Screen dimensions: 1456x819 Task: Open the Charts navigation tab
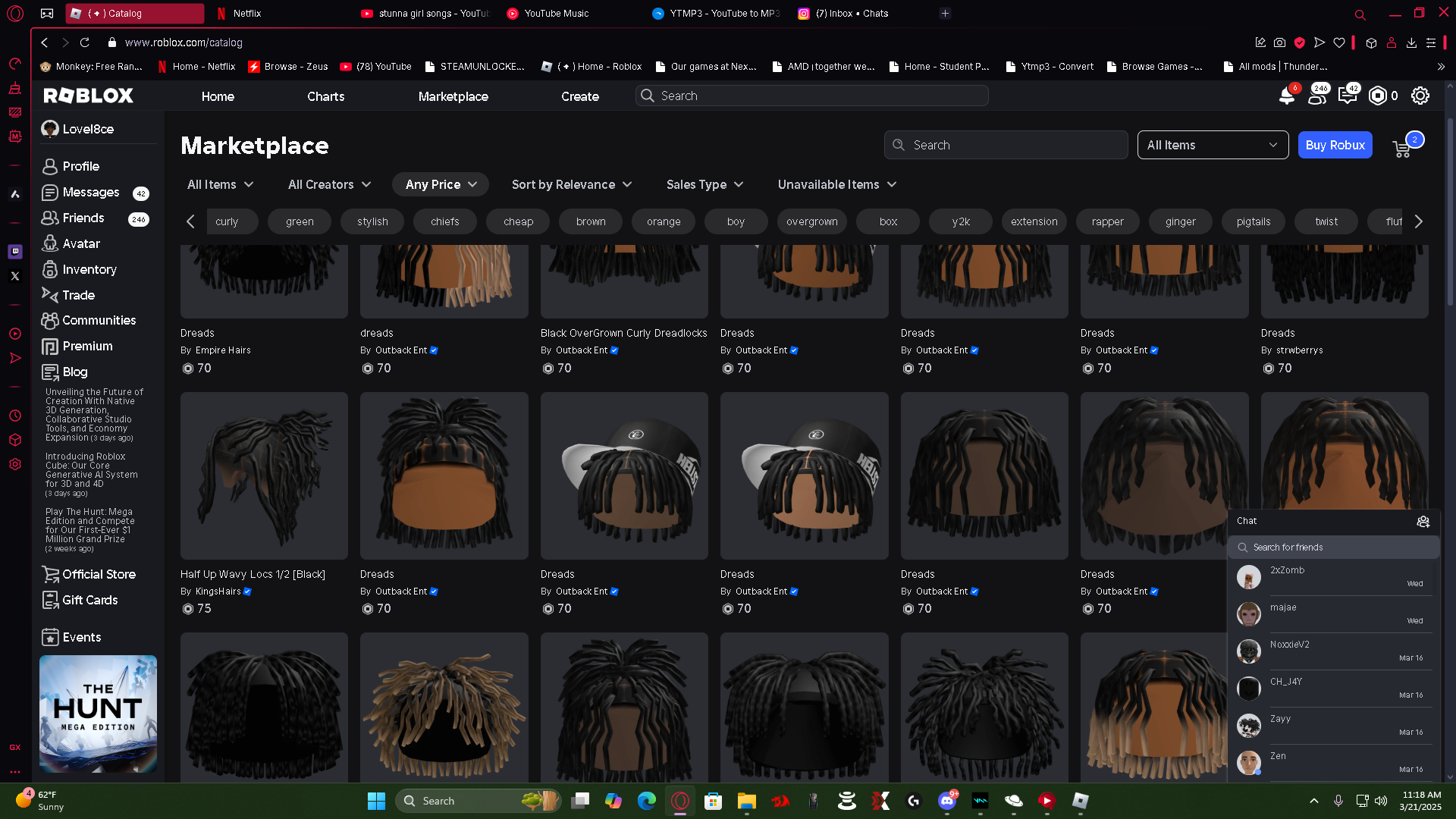(325, 96)
